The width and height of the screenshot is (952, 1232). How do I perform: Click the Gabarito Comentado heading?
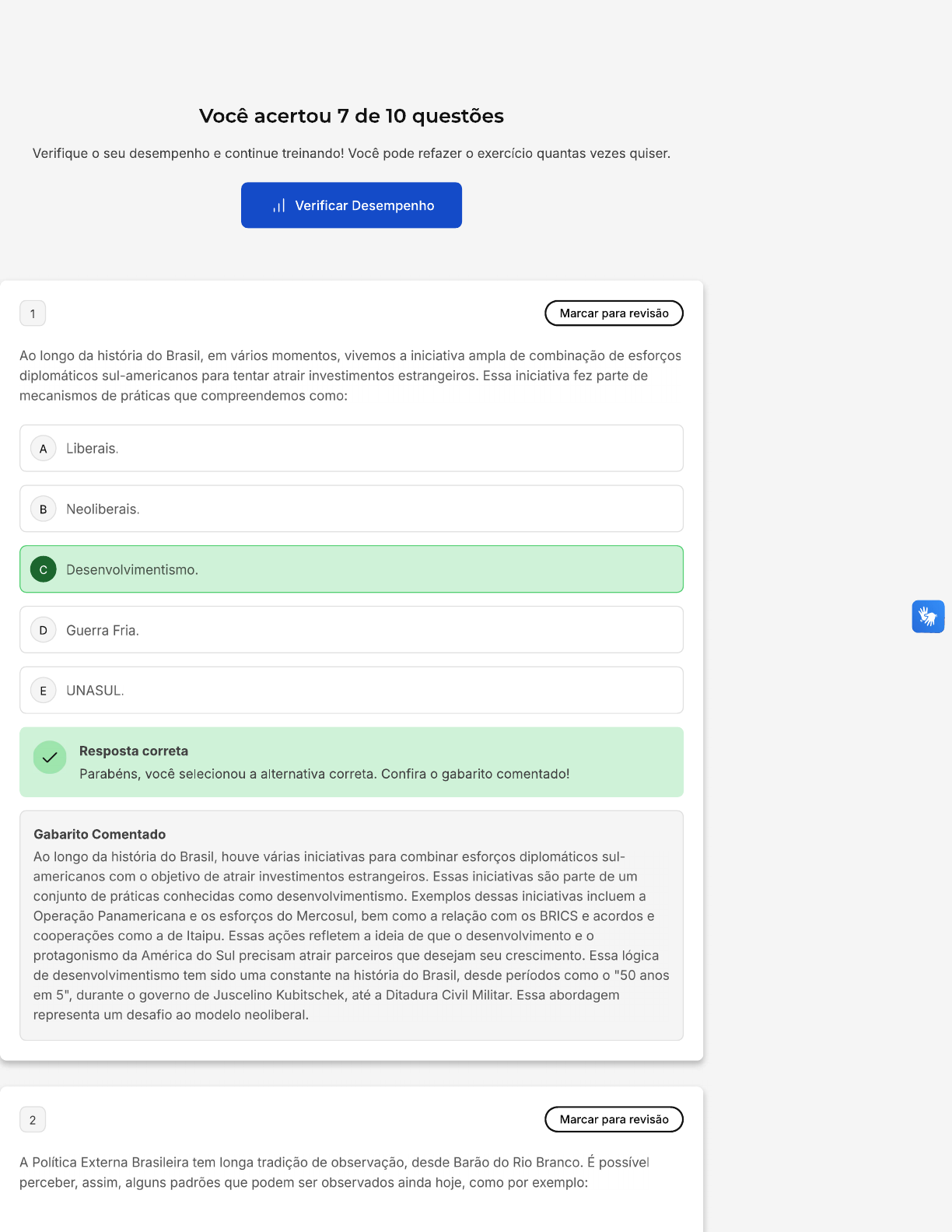coord(100,835)
